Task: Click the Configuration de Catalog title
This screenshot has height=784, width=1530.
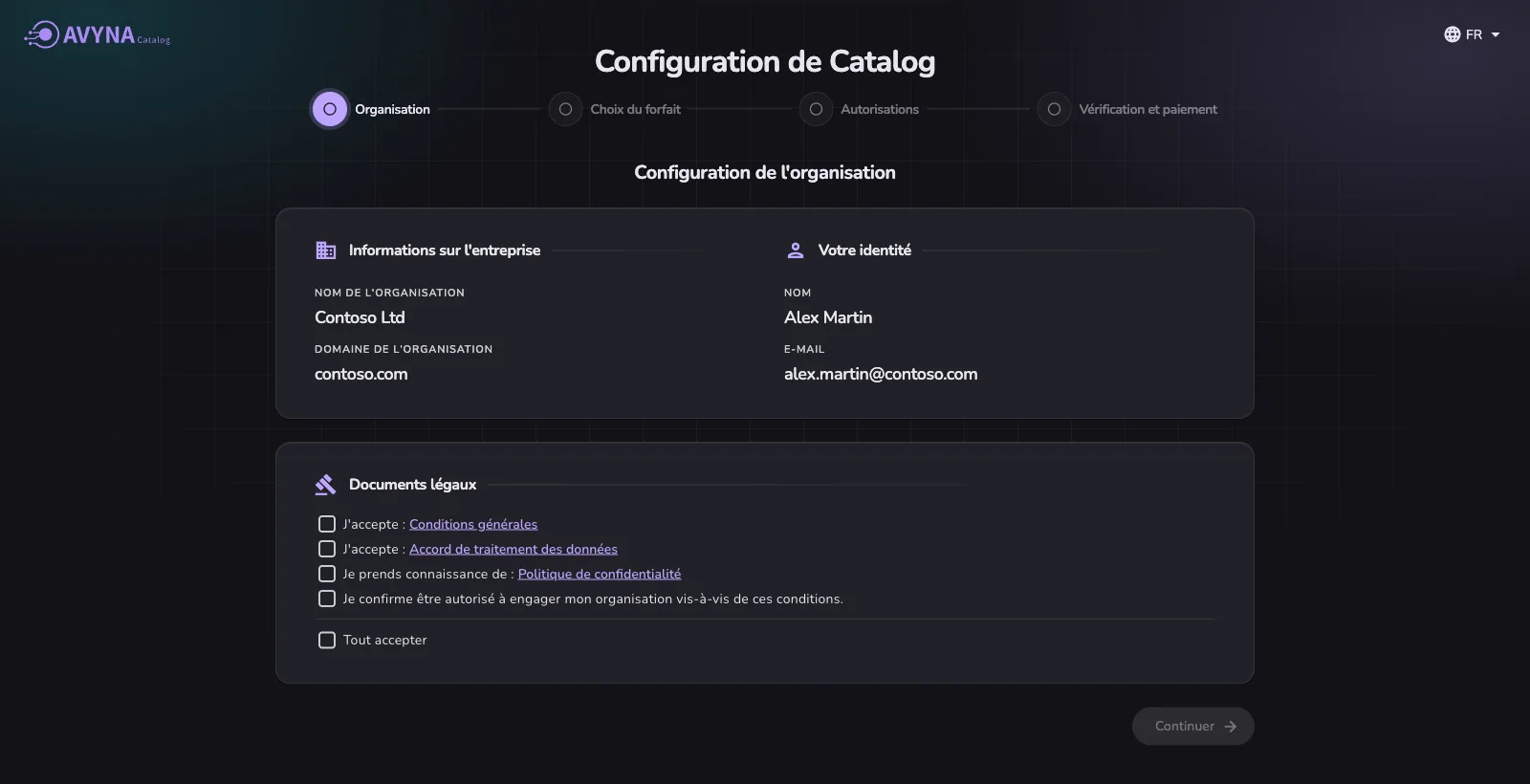Action: [x=765, y=61]
